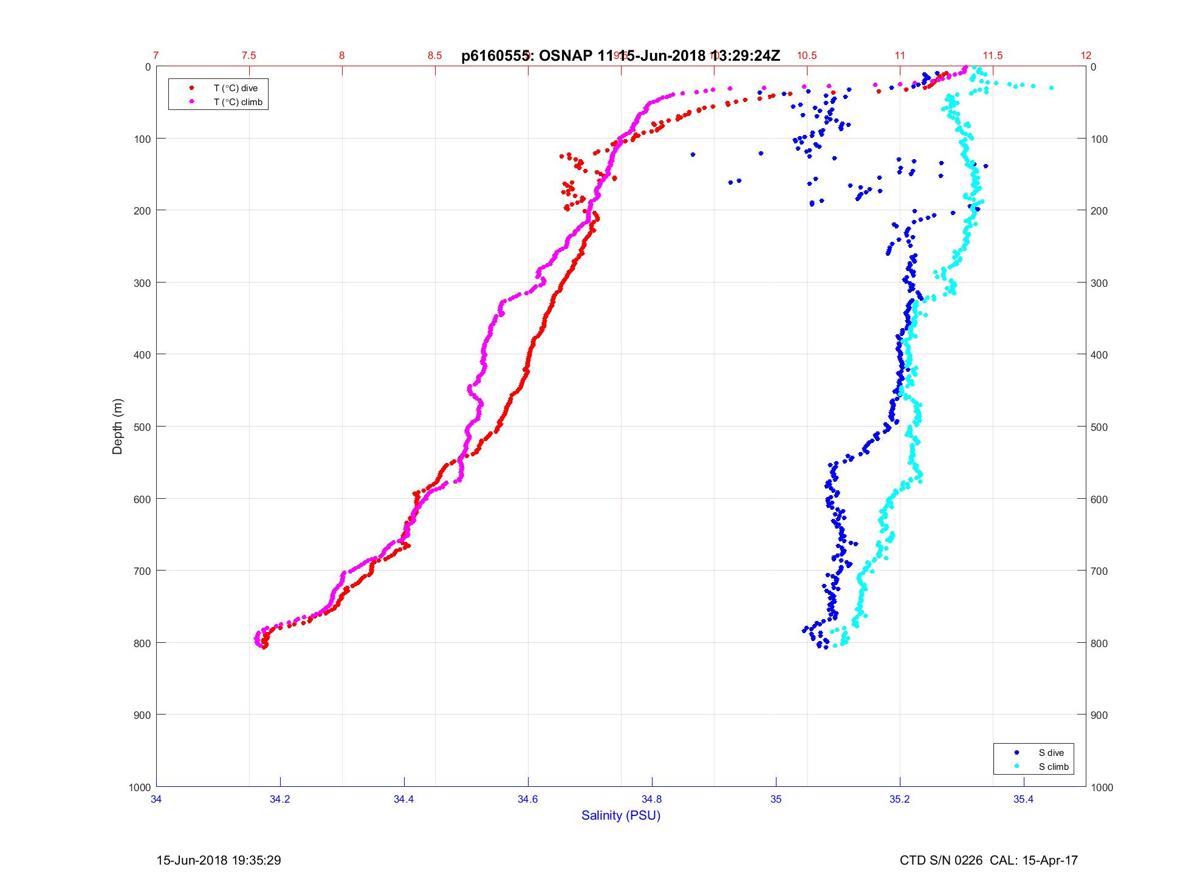
Task: Click the blue '34.4' salinity tick label
Action: [404, 799]
